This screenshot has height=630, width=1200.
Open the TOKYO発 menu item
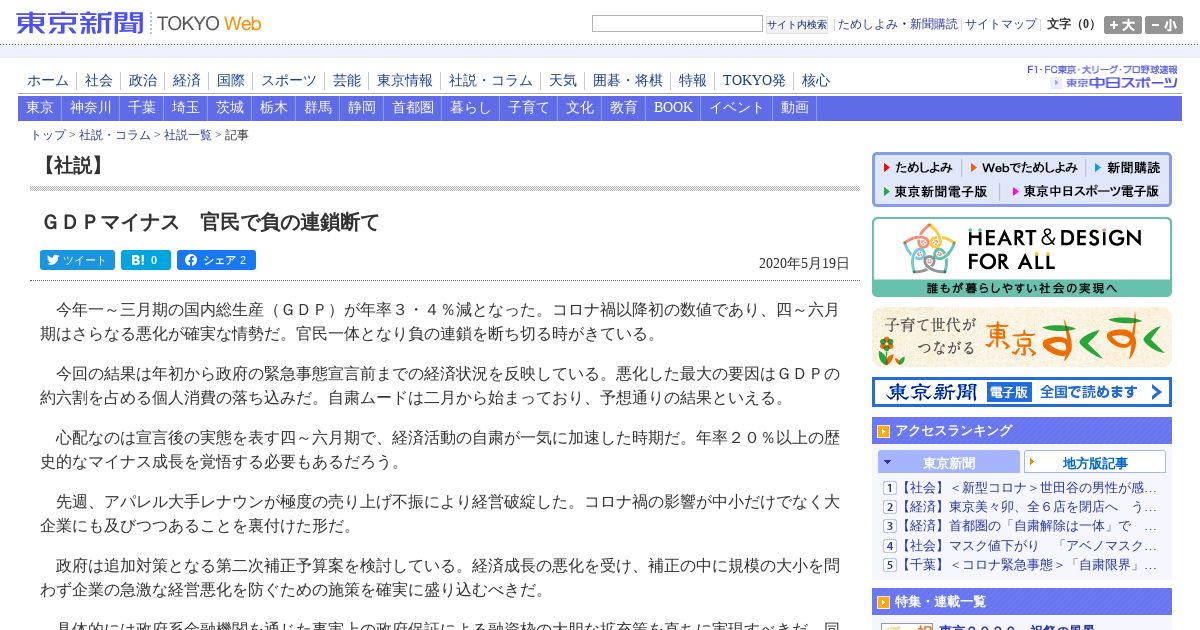tap(754, 81)
